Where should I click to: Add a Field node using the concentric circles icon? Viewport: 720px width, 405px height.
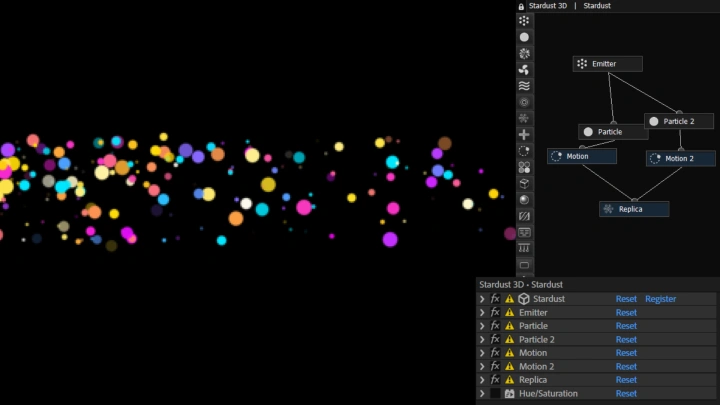(524, 102)
